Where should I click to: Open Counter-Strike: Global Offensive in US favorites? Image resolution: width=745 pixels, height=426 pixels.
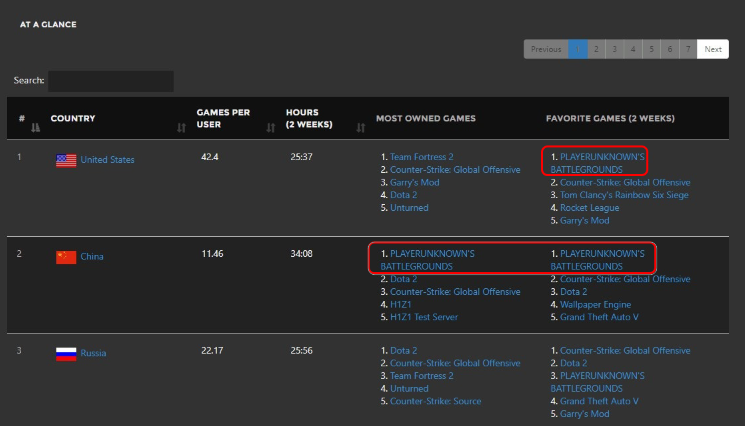tap(625, 182)
